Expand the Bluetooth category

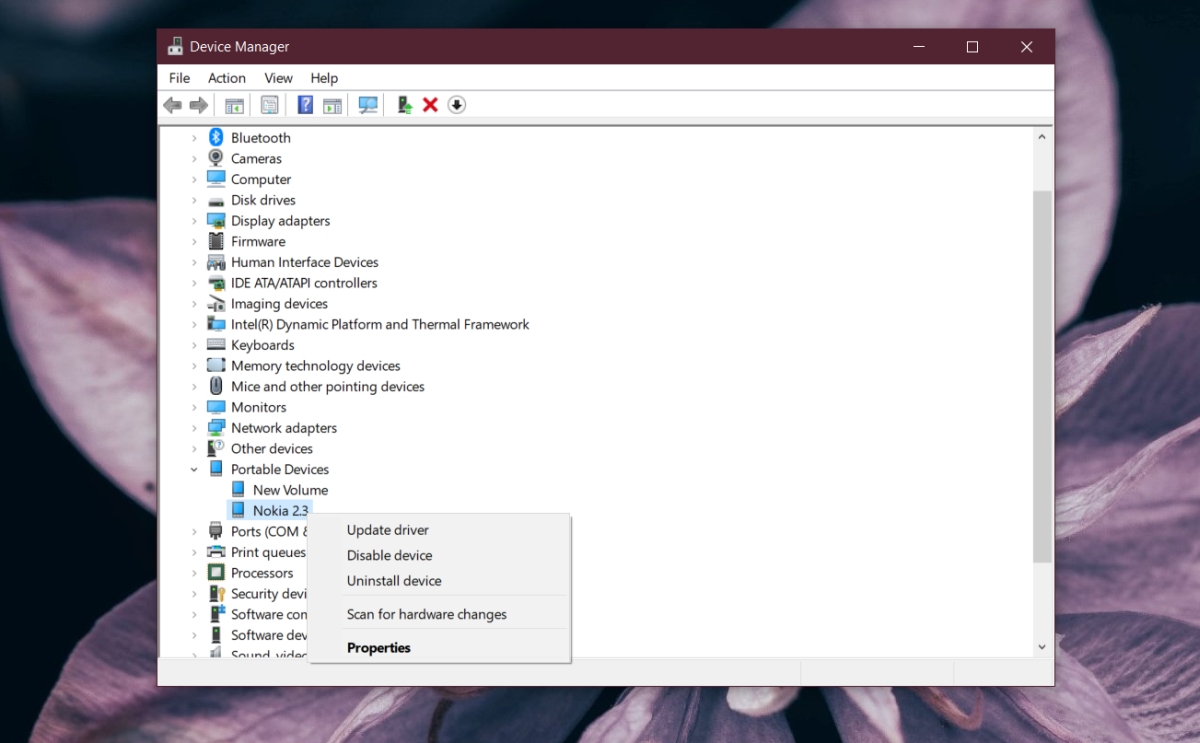pos(195,137)
